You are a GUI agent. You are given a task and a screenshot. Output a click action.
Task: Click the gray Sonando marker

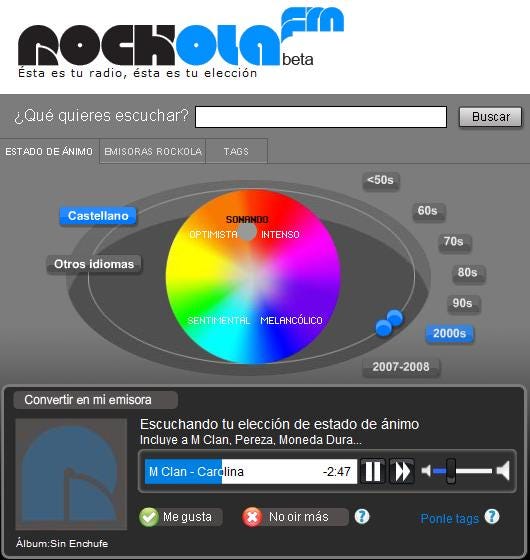pos(247,232)
